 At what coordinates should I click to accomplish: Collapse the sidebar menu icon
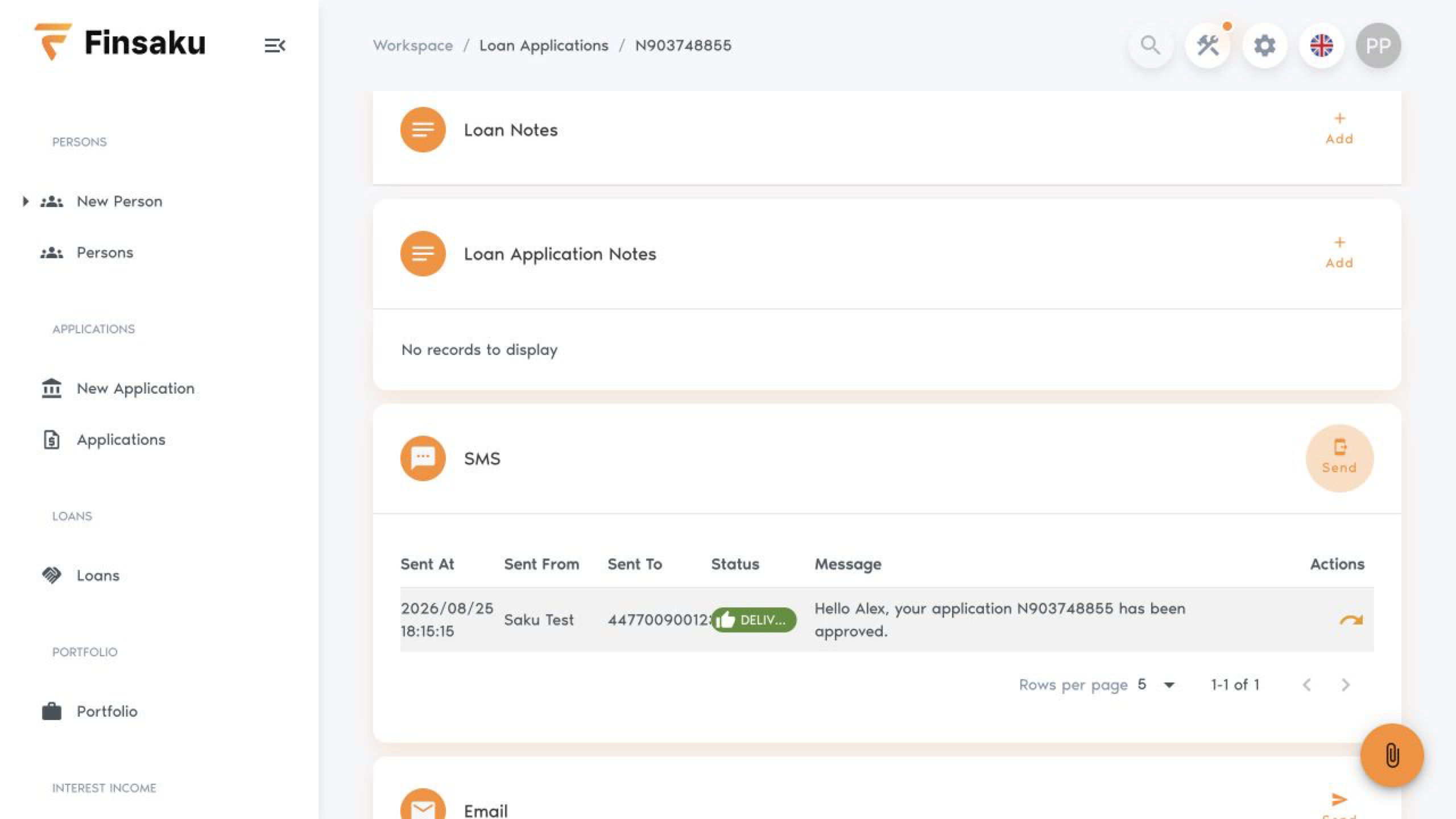(275, 45)
